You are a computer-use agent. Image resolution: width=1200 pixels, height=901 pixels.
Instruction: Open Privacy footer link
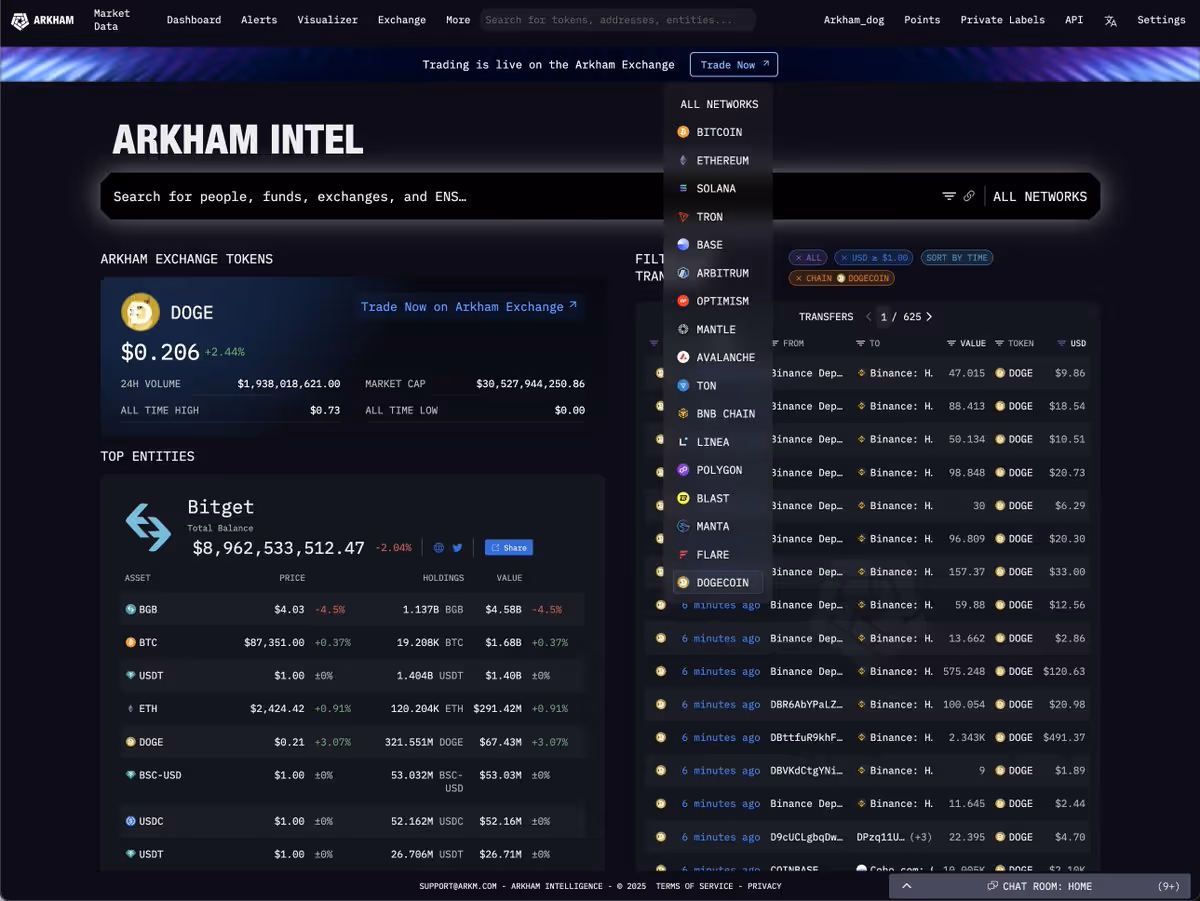point(765,886)
